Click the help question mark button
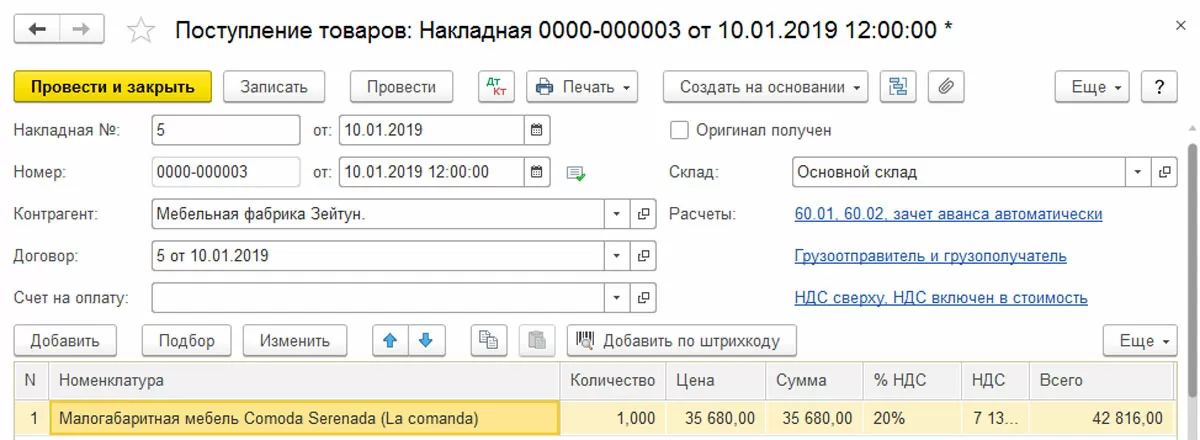The image size is (1200, 440). click(x=1159, y=87)
